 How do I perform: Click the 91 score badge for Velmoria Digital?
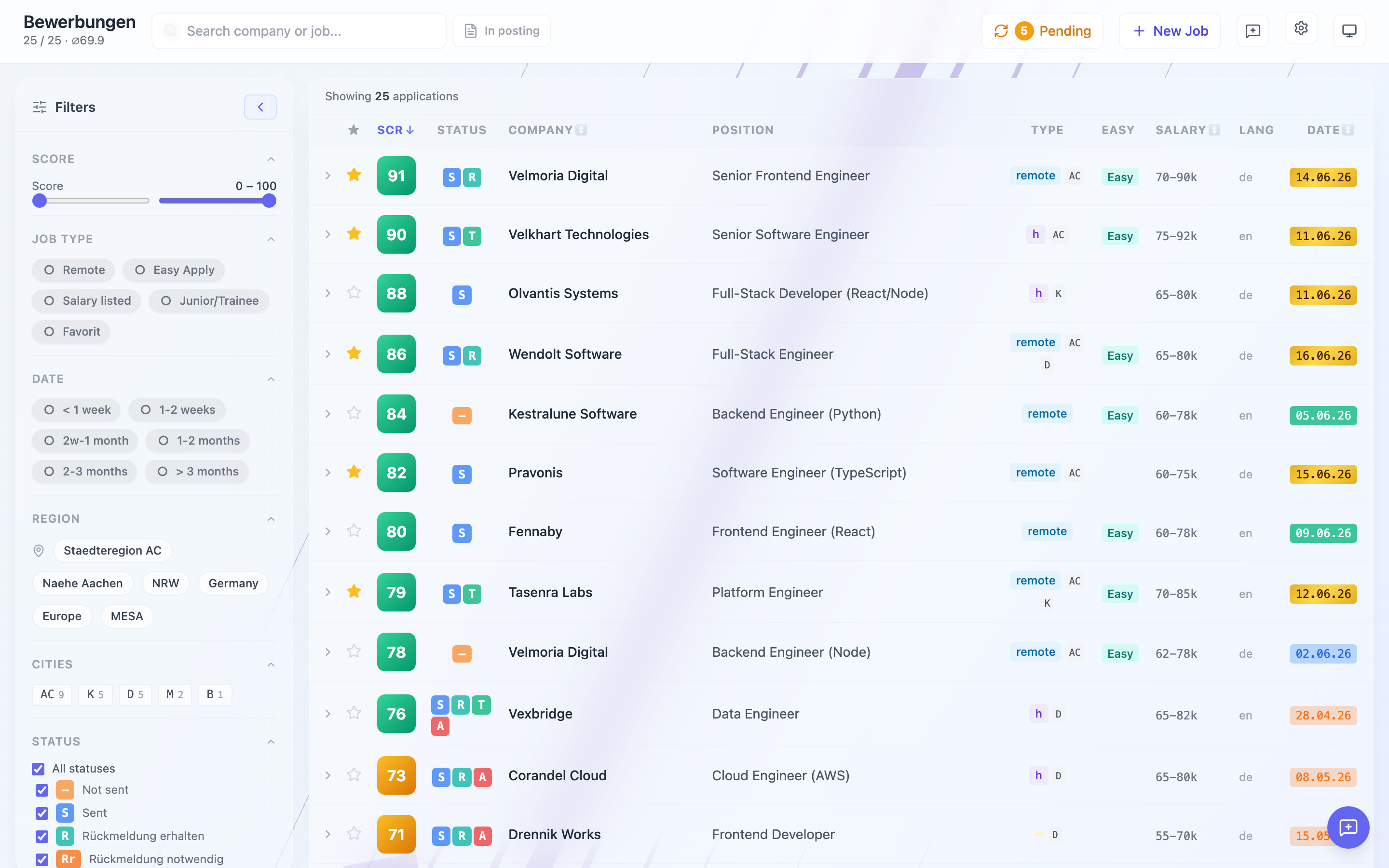pos(396,176)
